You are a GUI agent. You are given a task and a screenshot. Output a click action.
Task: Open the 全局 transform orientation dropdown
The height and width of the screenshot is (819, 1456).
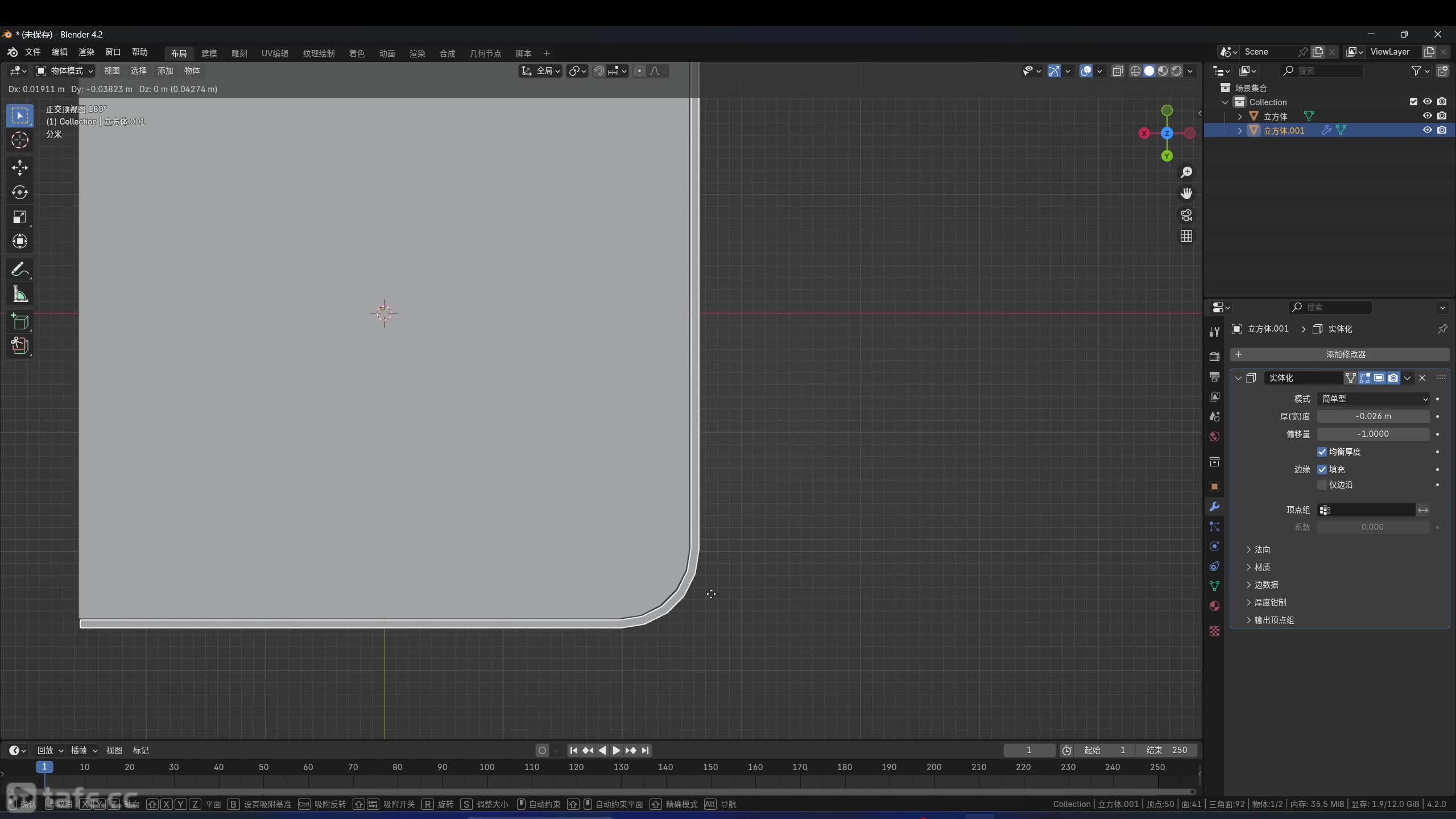(x=540, y=71)
